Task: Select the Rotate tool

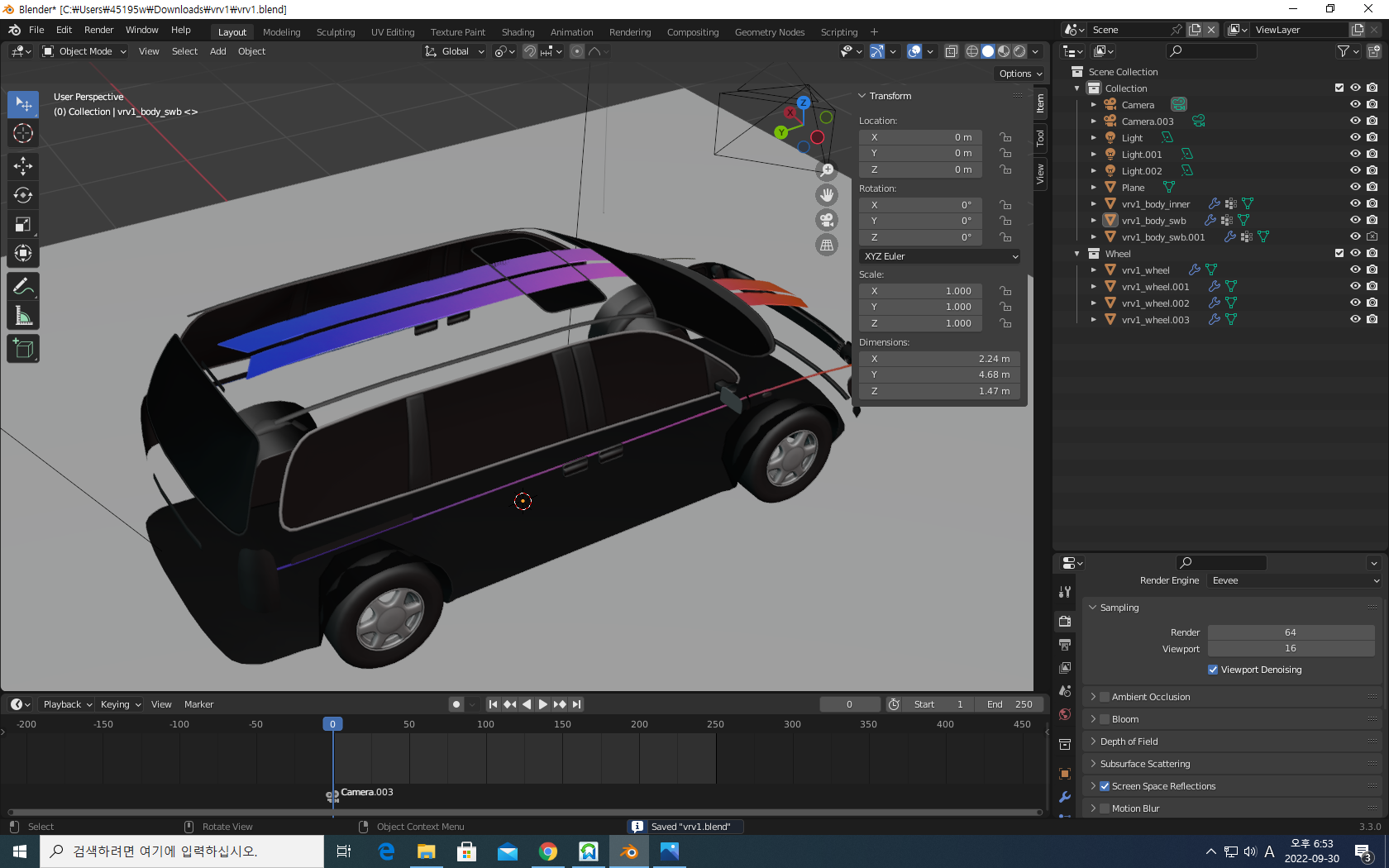Action: point(23,195)
